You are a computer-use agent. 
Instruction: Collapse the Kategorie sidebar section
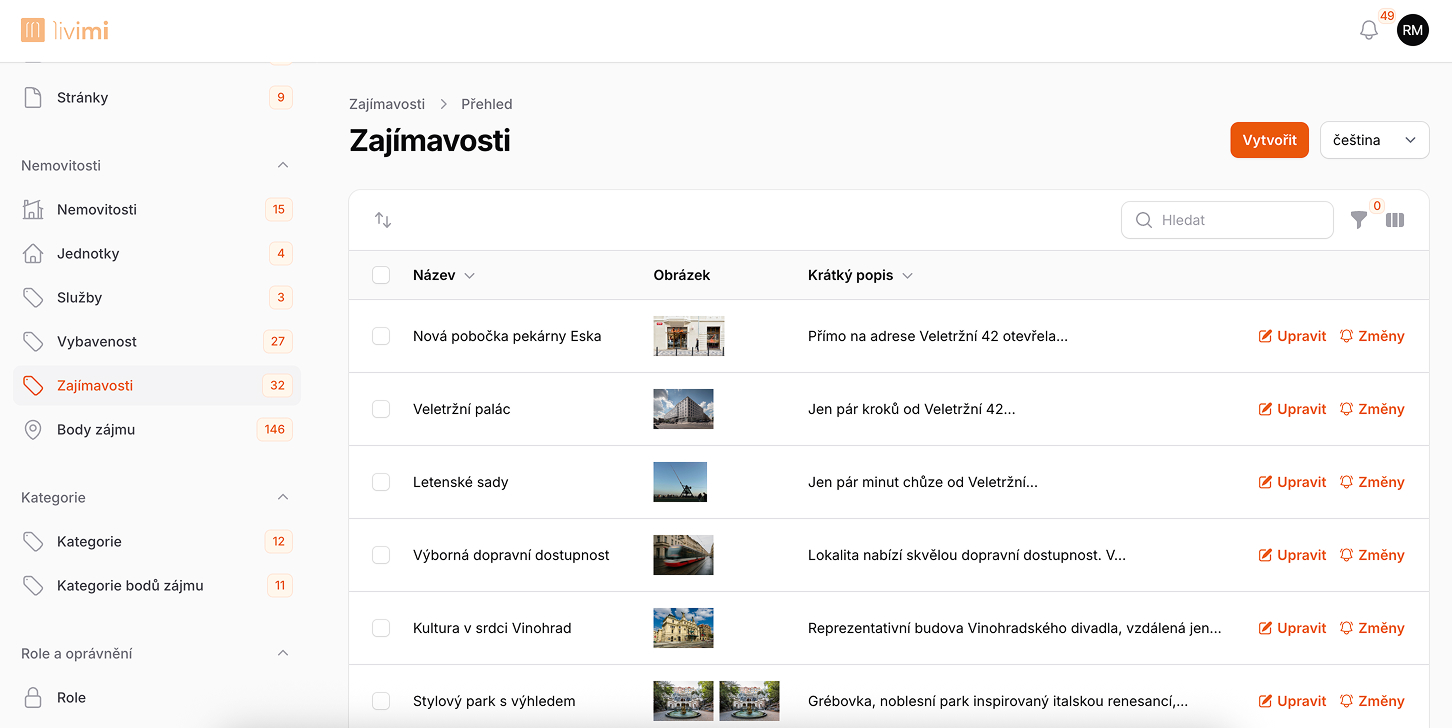pos(282,497)
